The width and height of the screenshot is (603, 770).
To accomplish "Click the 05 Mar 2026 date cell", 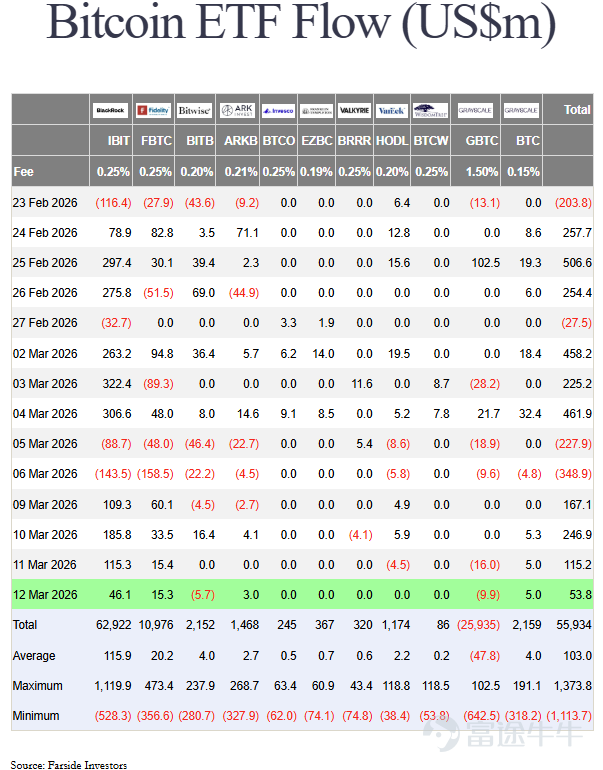I will click(45, 444).
